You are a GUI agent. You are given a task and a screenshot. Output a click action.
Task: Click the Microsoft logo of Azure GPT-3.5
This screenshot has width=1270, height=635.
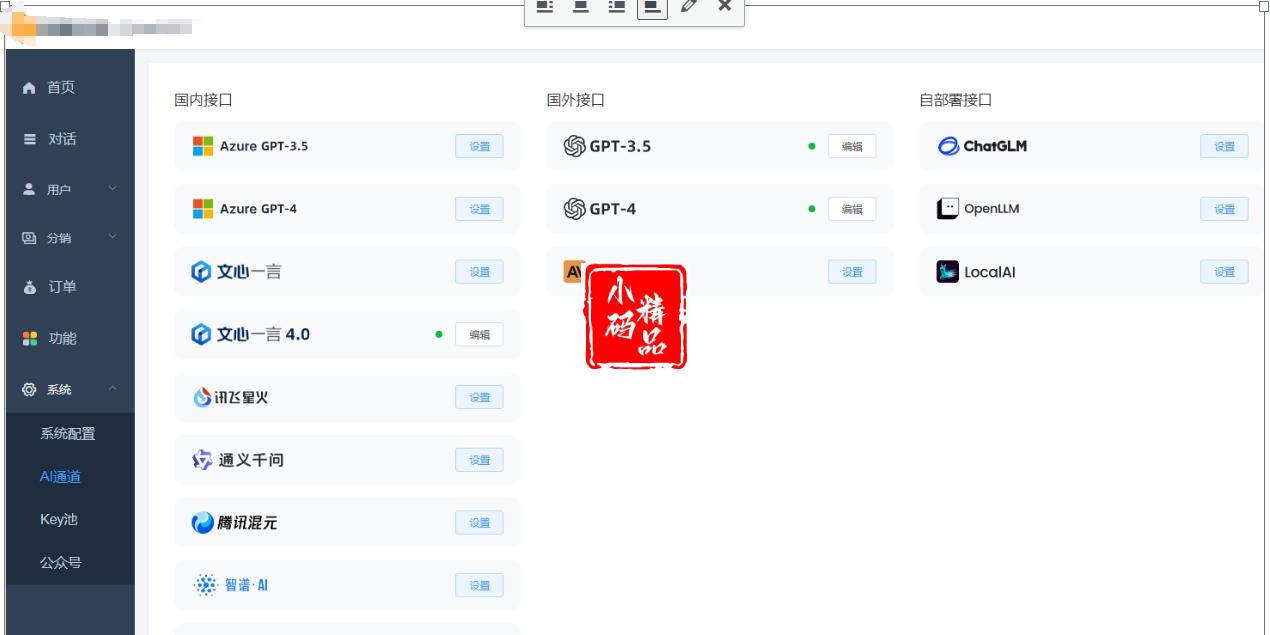[203, 146]
